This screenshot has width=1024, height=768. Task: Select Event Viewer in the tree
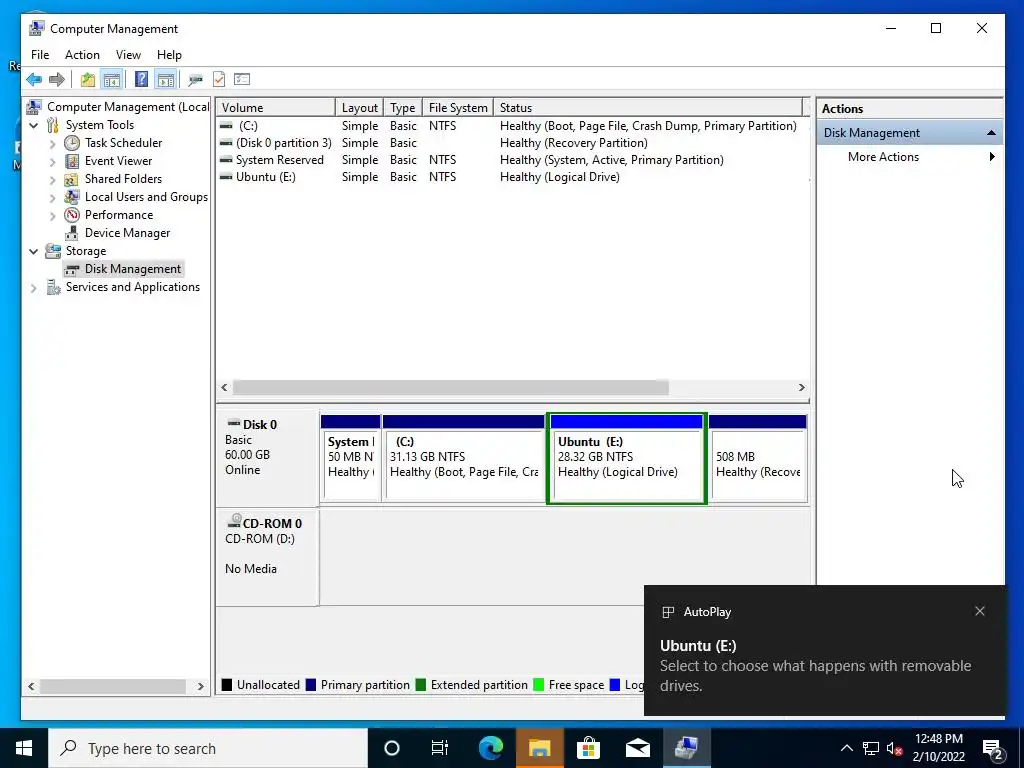pyautogui.click(x=118, y=161)
